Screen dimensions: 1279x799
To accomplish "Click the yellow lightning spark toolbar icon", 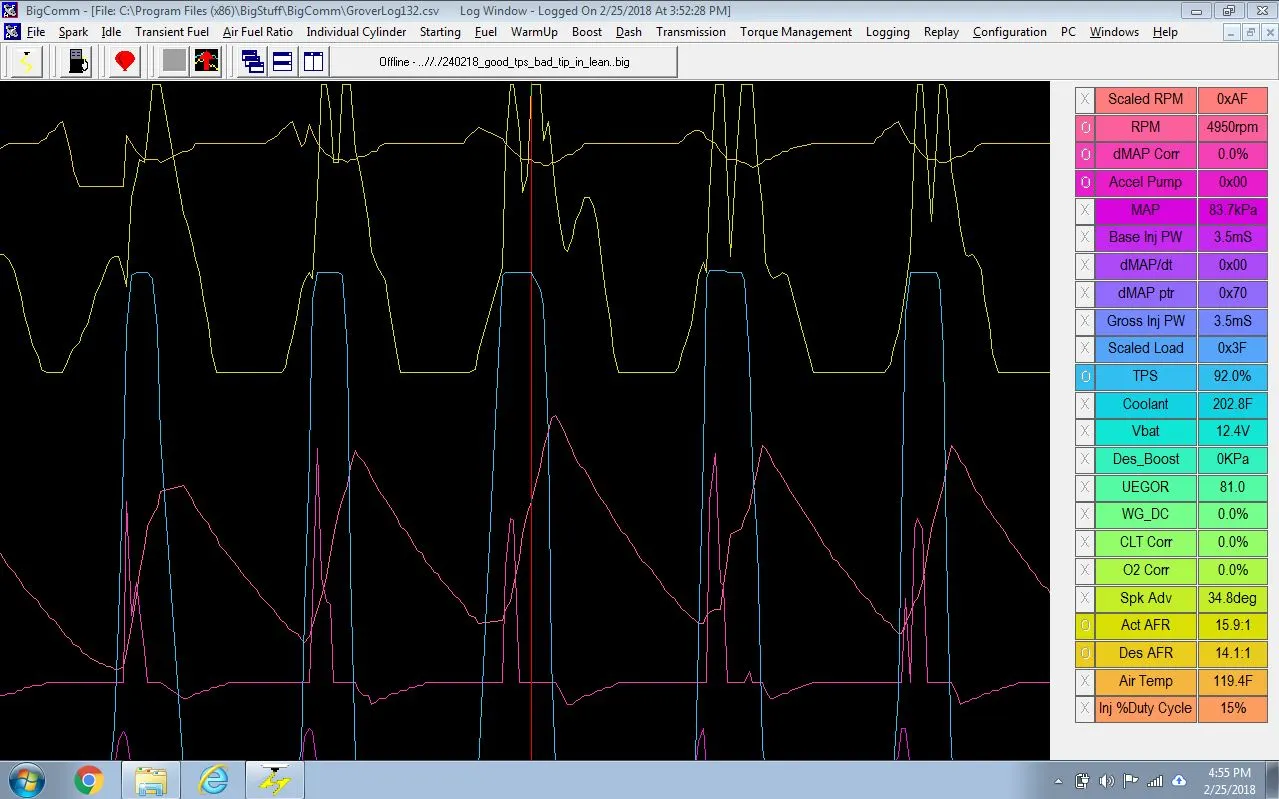I will [26, 62].
